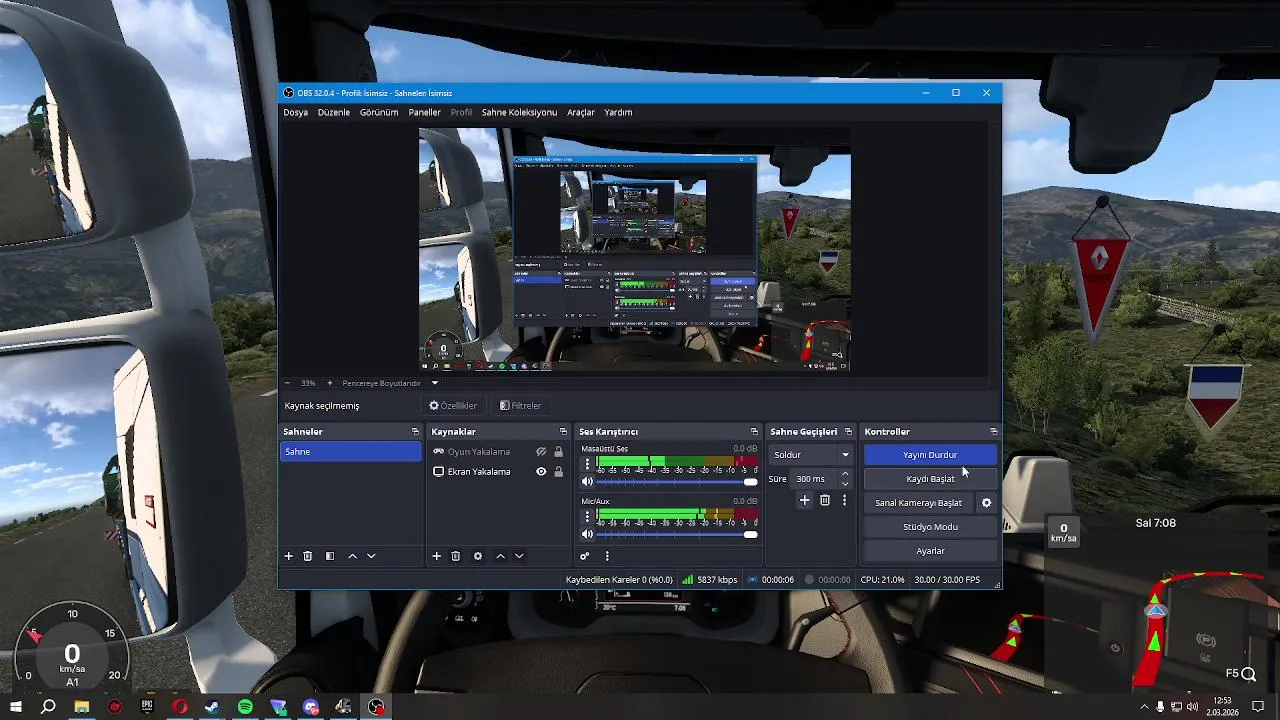Open the Görünüm menu
The image size is (1280, 720).
pyautogui.click(x=379, y=112)
